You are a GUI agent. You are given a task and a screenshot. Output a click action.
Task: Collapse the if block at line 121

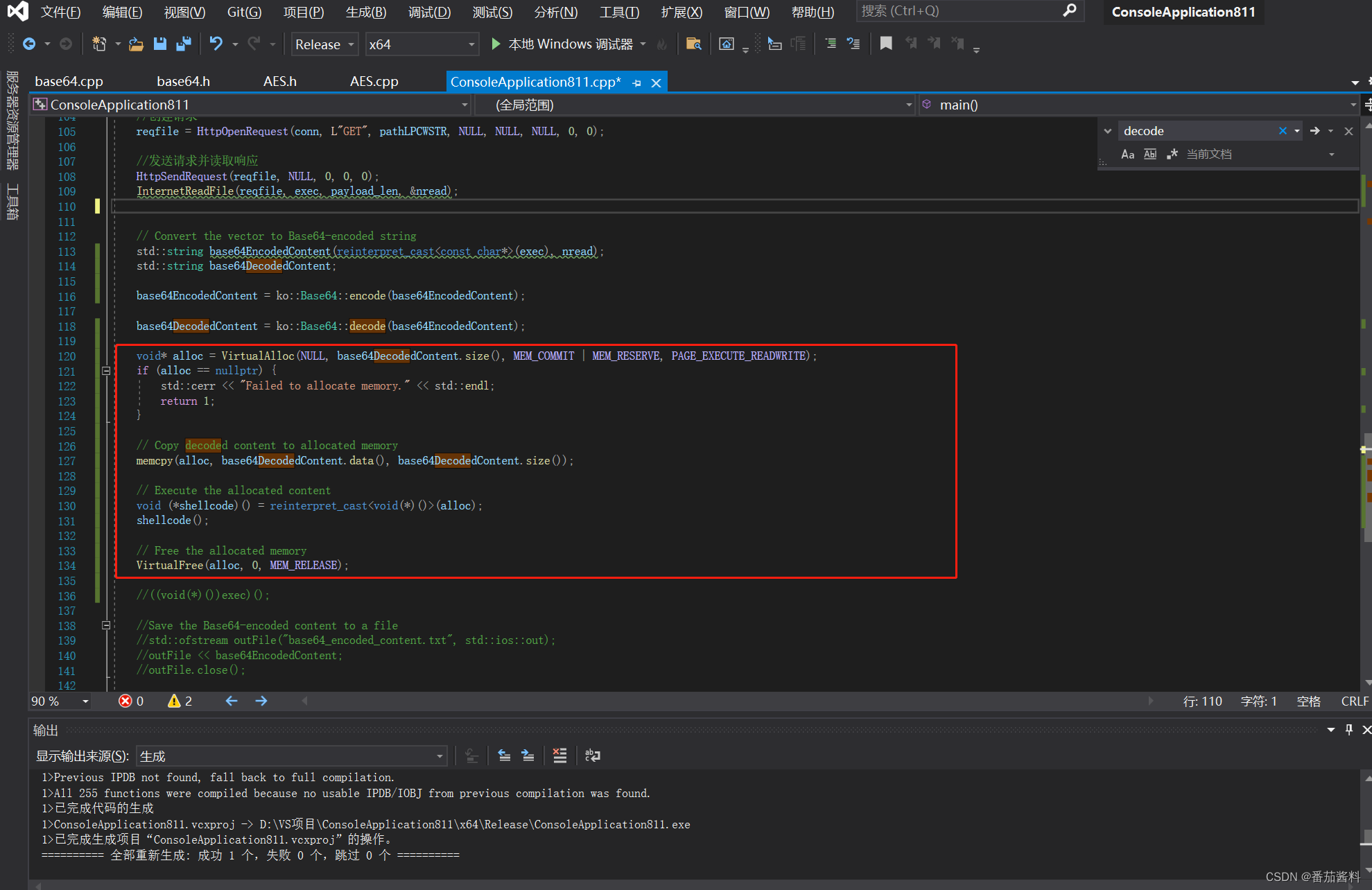point(106,371)
